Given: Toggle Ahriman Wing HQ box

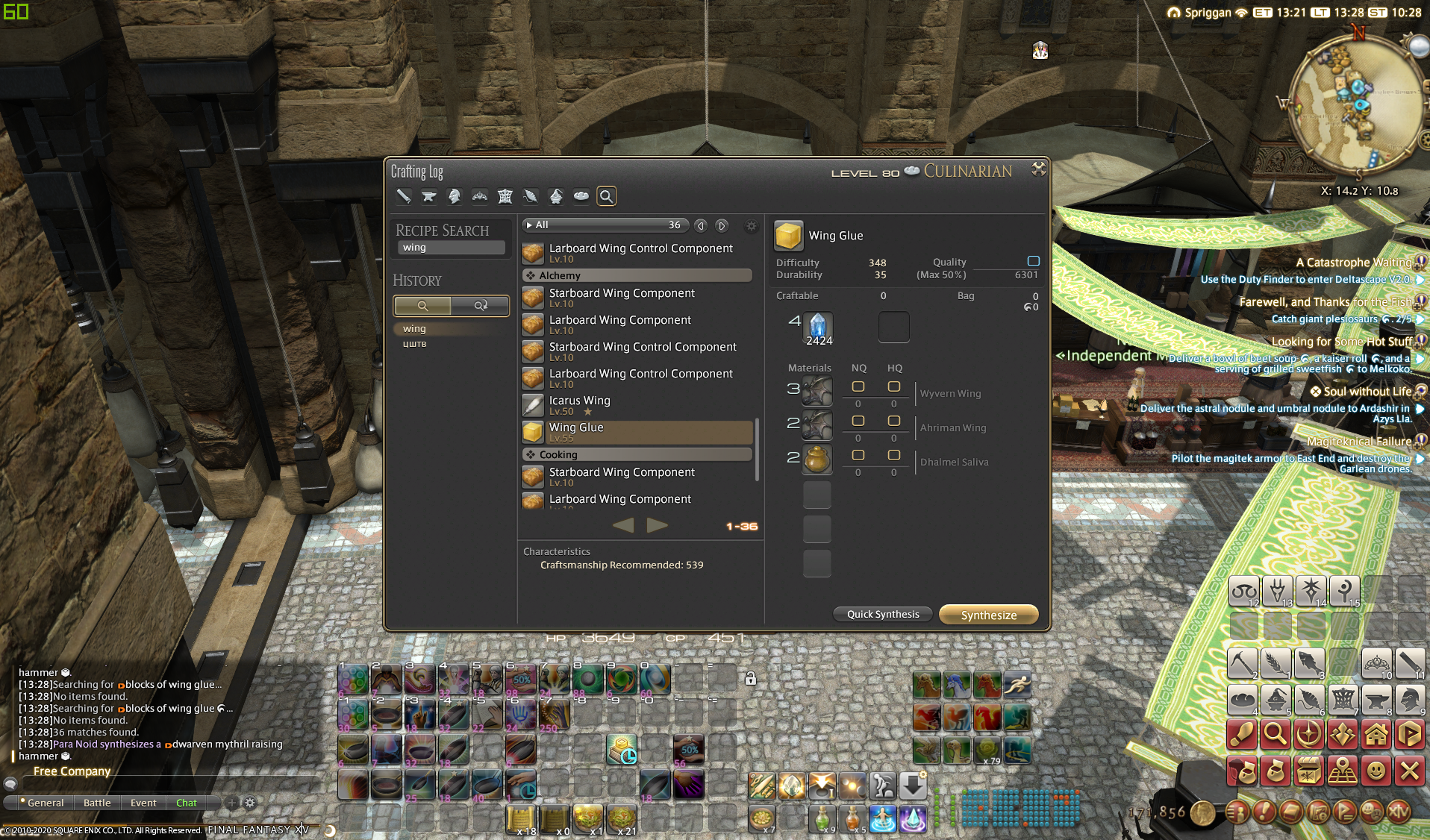Looking at the screenshot, I should click(x=894, y=421).
